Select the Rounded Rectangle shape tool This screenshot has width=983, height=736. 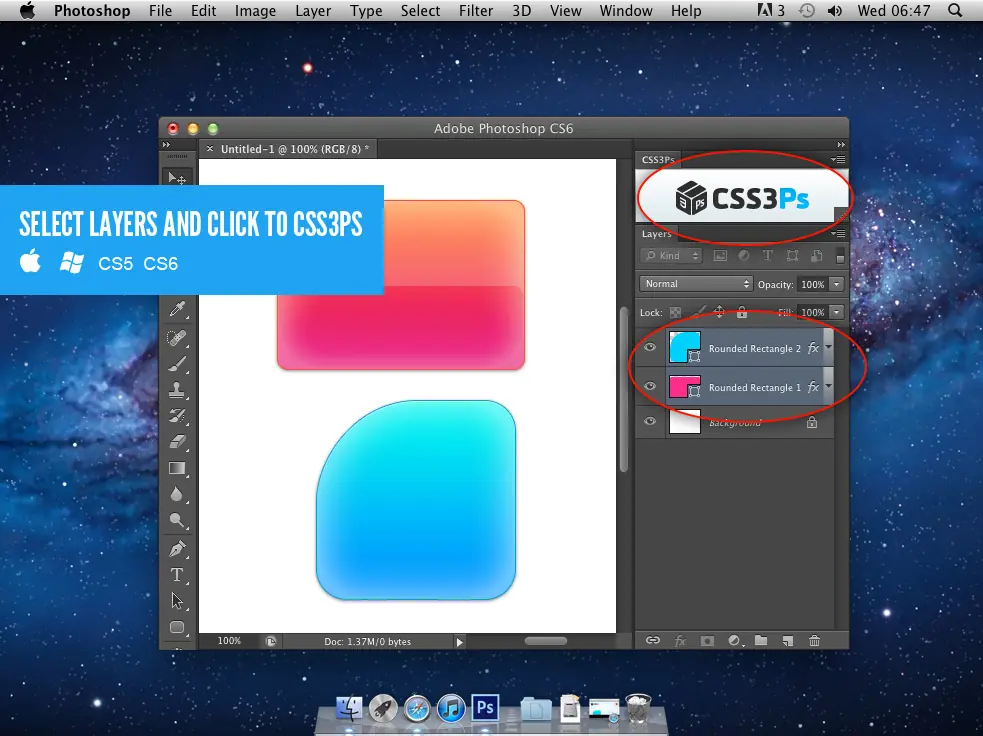pyautogui.click(x=177, y=628)
